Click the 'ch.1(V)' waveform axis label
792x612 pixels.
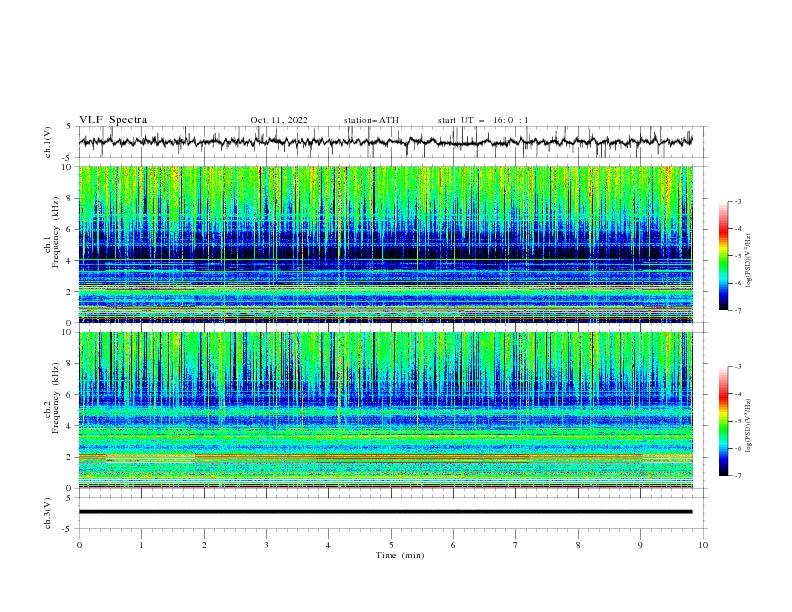[48, 142]
